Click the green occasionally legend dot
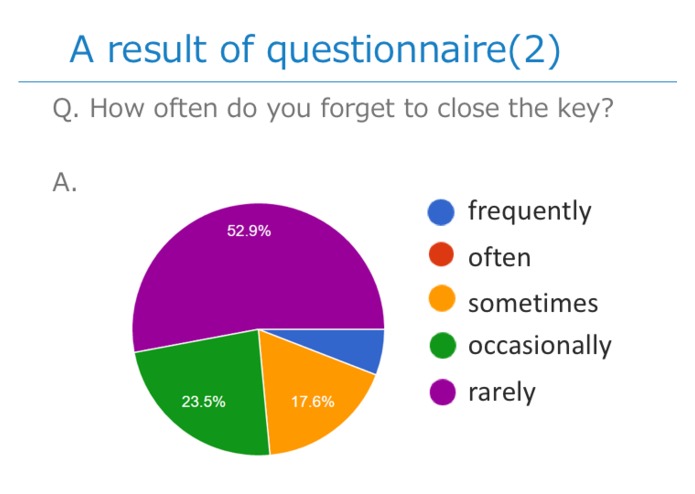Screen dimensions: 695x494 click(x=443, y=345)
